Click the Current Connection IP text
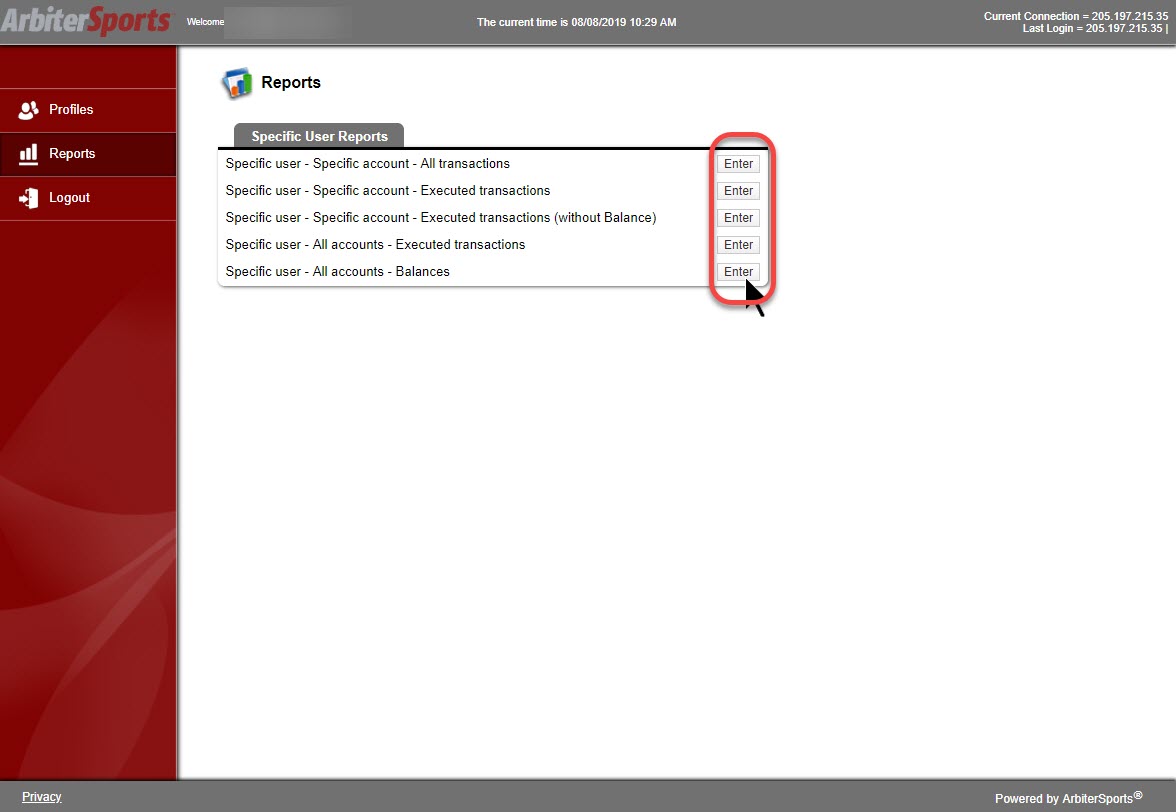1176x812 pixels. pyautogui.click(x=1076, y=16)
